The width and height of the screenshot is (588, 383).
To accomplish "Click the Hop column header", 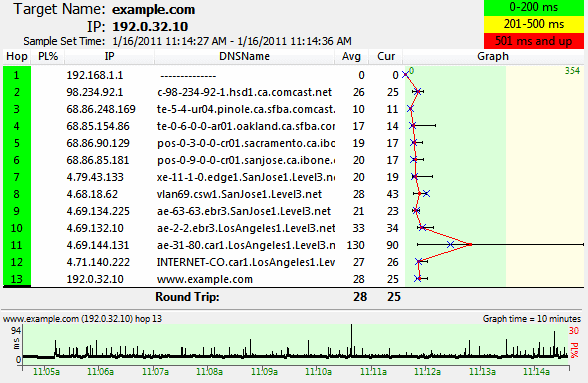I will pos(17,56).
